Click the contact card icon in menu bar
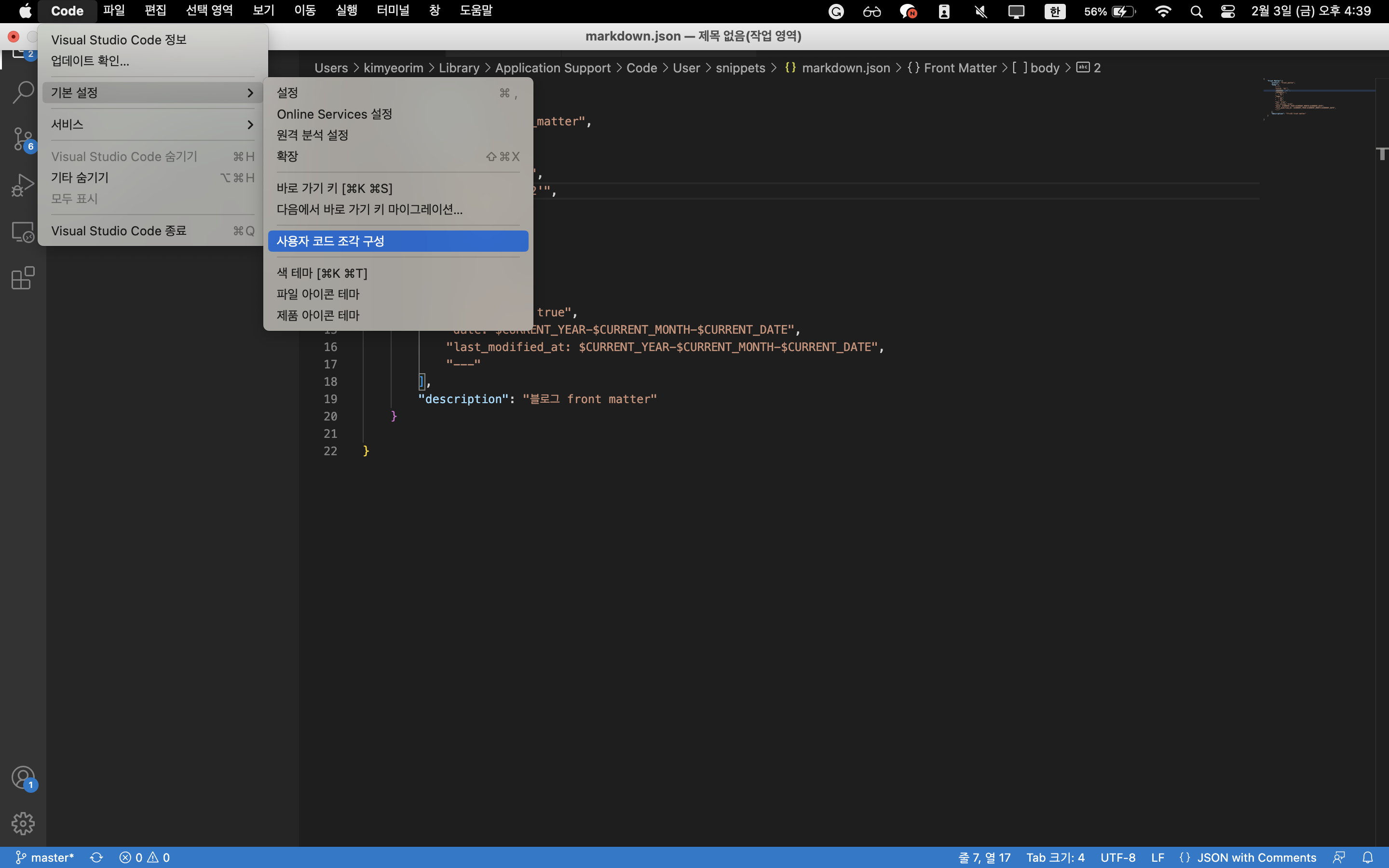The image size is (1389, 868). click(x=944, y=12)
